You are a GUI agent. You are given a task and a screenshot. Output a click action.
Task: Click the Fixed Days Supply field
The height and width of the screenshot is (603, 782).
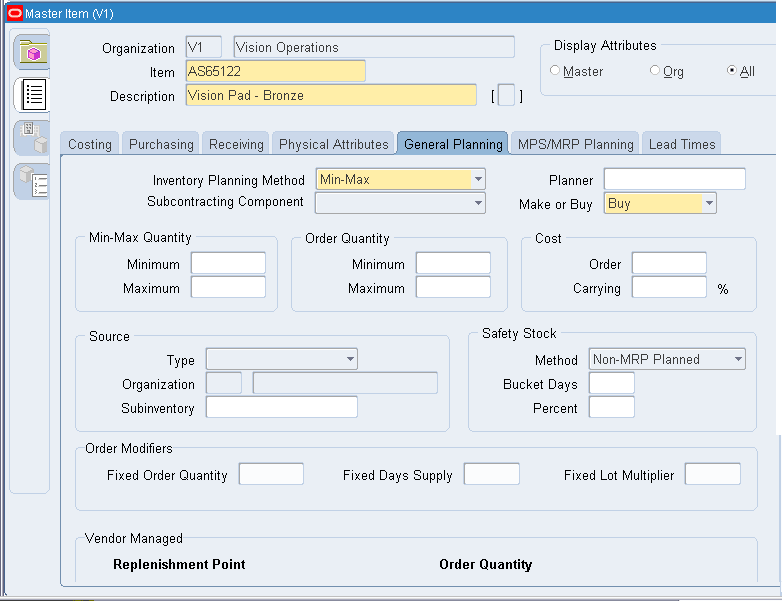492,474
